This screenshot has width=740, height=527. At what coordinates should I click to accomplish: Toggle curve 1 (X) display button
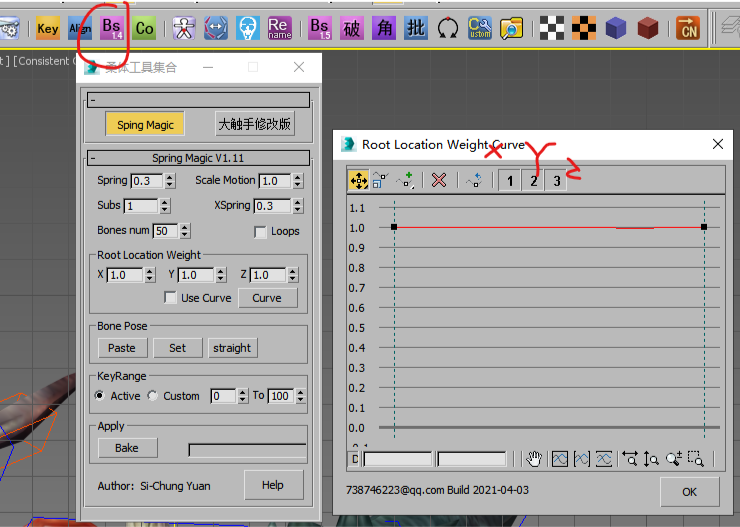point(510,181)
